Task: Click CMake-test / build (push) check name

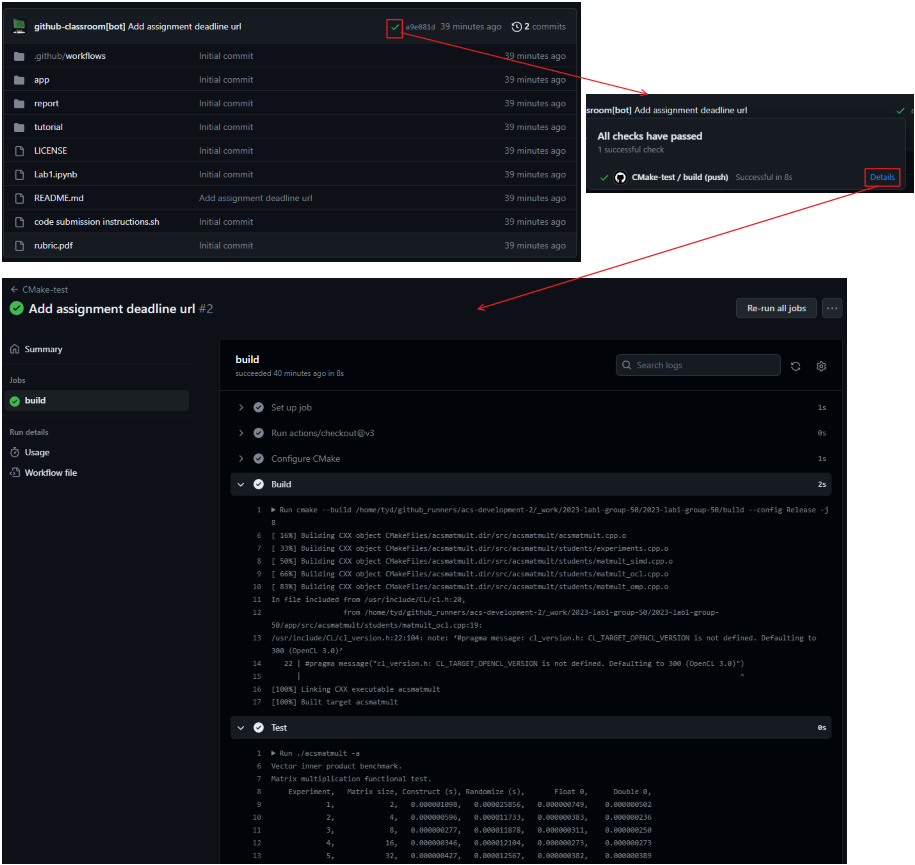Action: click(680, 177)
